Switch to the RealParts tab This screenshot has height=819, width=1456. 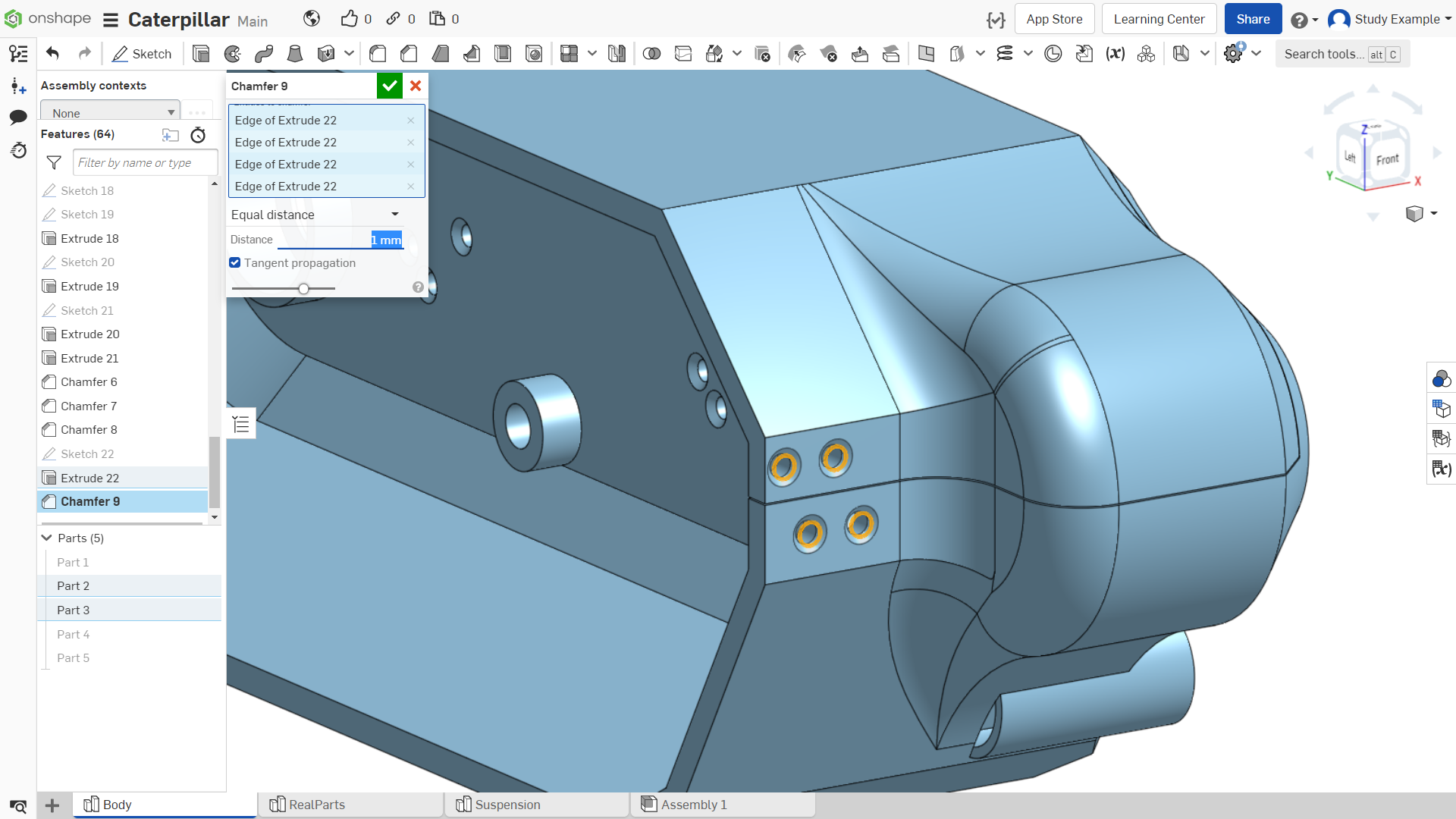[x=350, y=805]
